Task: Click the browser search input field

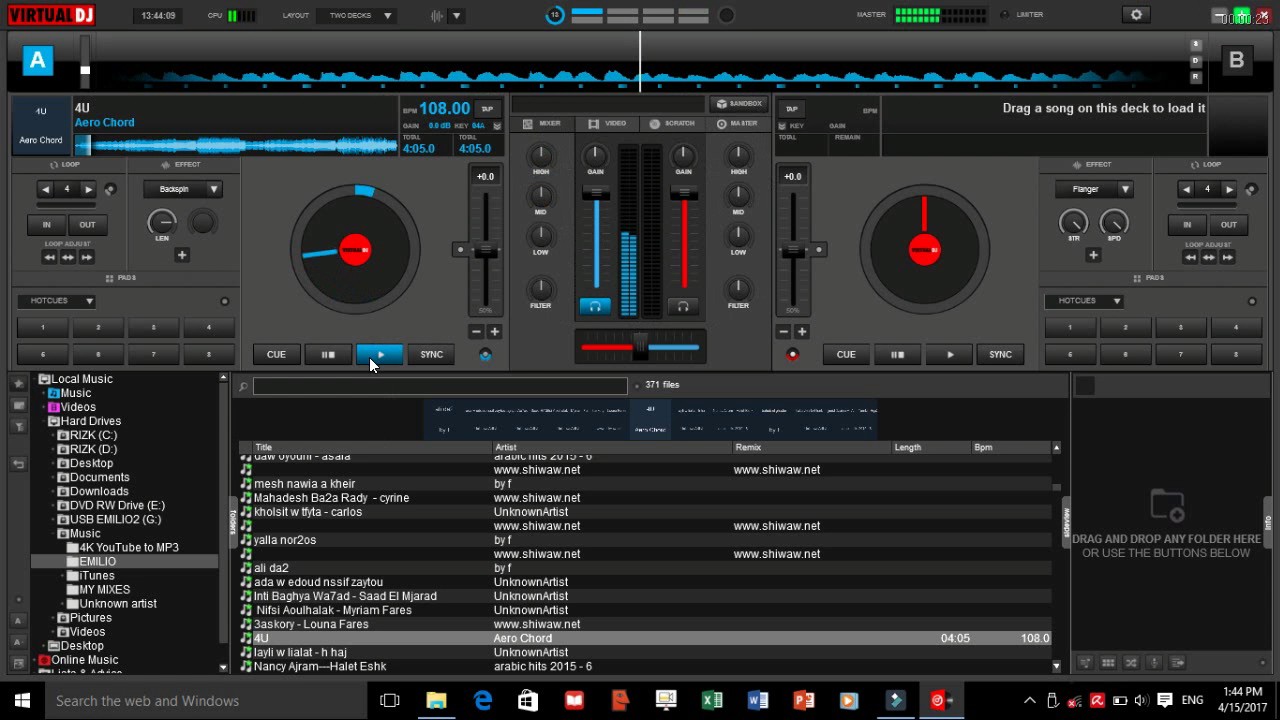Action: [x=440, y=386]
